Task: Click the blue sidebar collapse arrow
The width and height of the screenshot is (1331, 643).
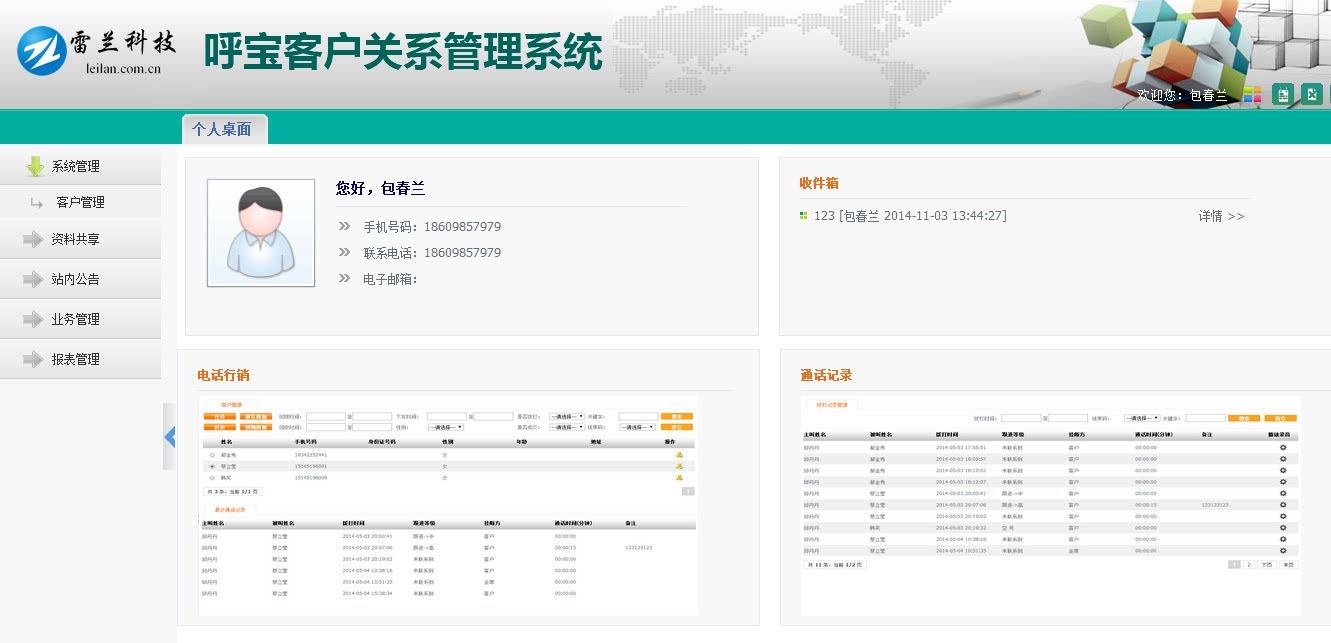Action: (169, 436)
